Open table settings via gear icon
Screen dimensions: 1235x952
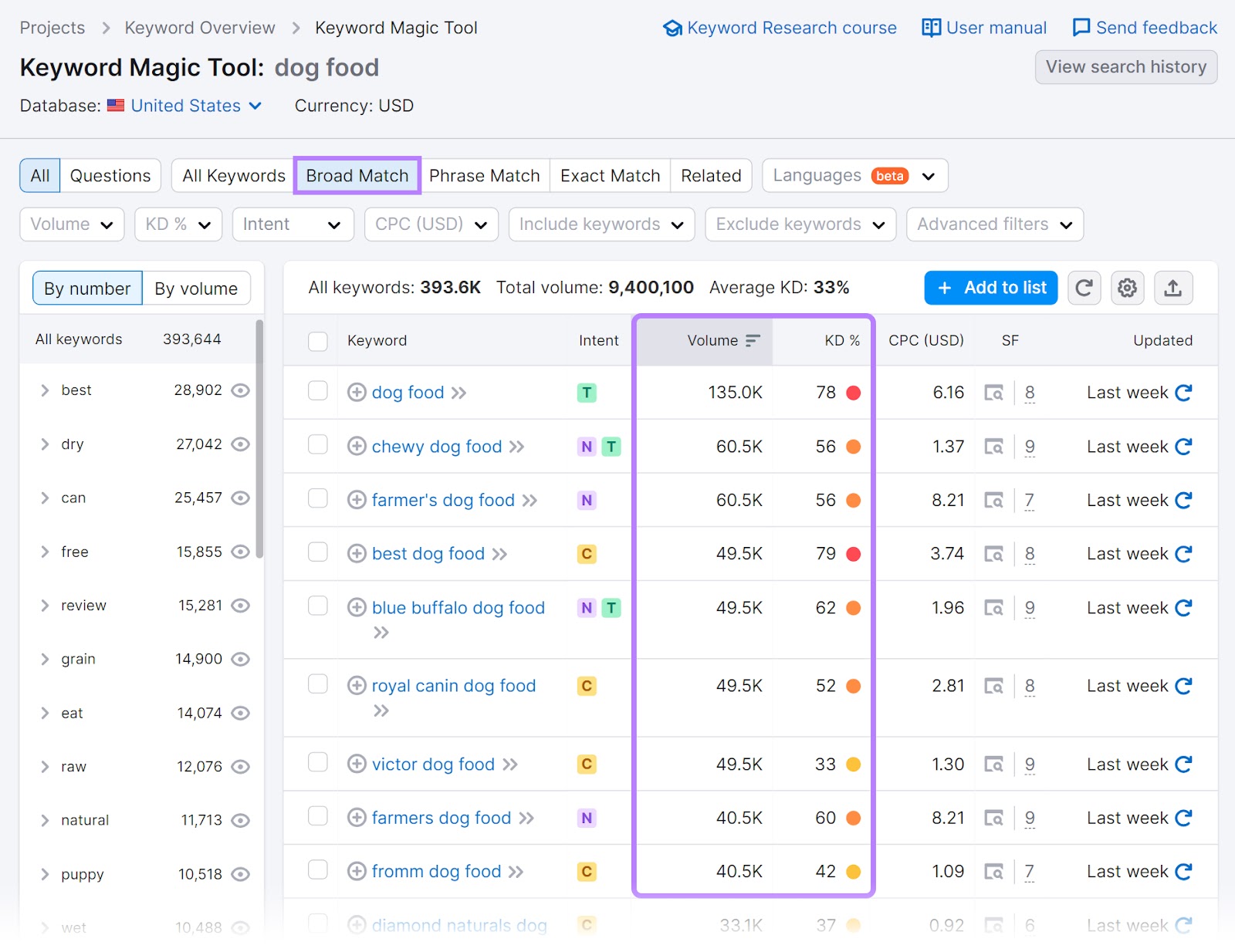1127,288
